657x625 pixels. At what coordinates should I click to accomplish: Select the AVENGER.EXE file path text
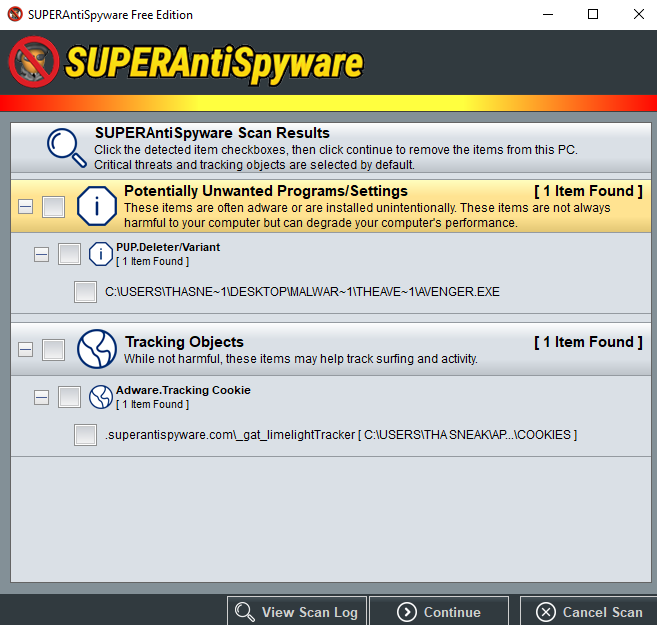[x=302, y=292]
